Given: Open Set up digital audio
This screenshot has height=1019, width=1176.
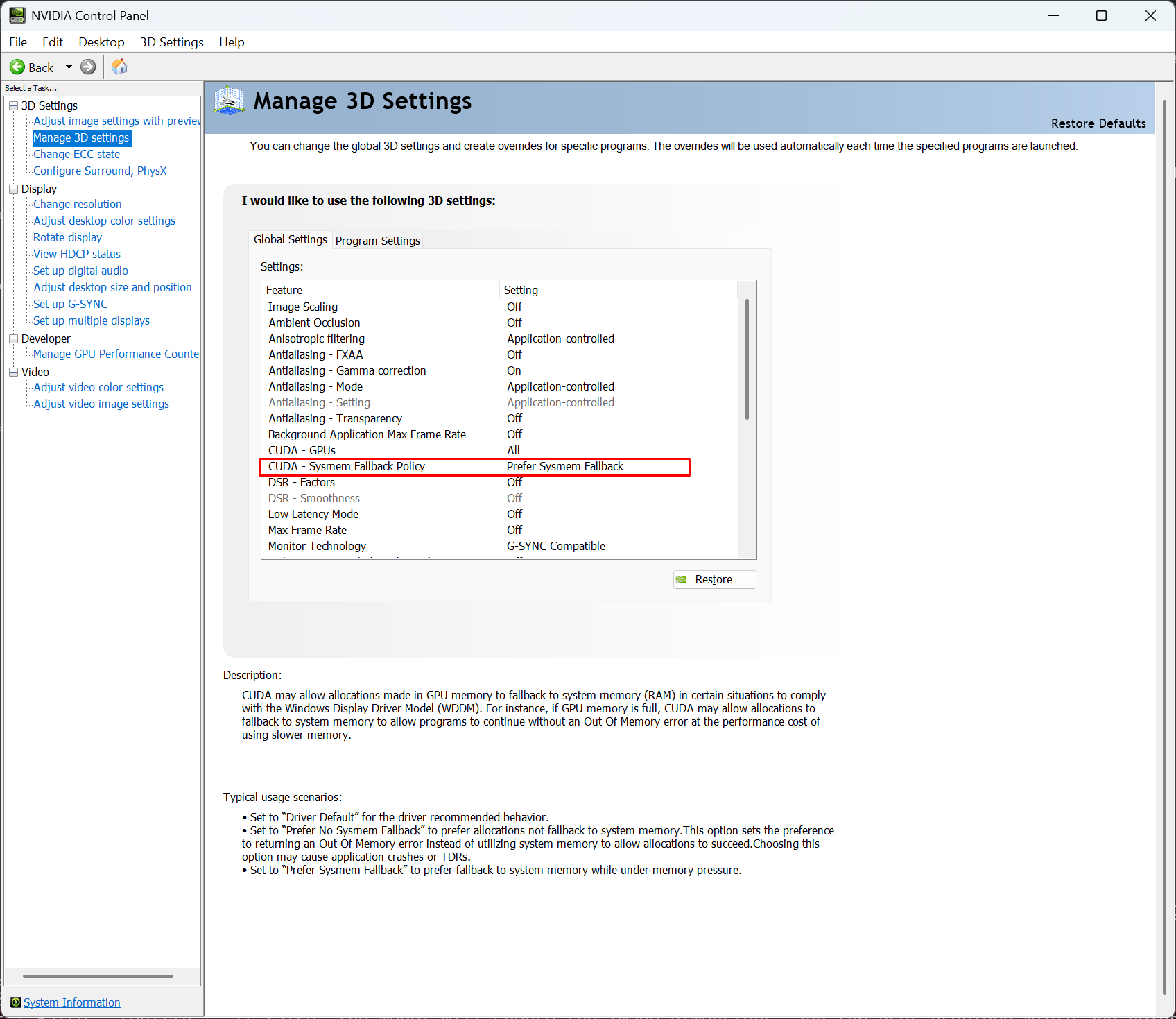Looking at the screenshot, I should pos(81,271).
